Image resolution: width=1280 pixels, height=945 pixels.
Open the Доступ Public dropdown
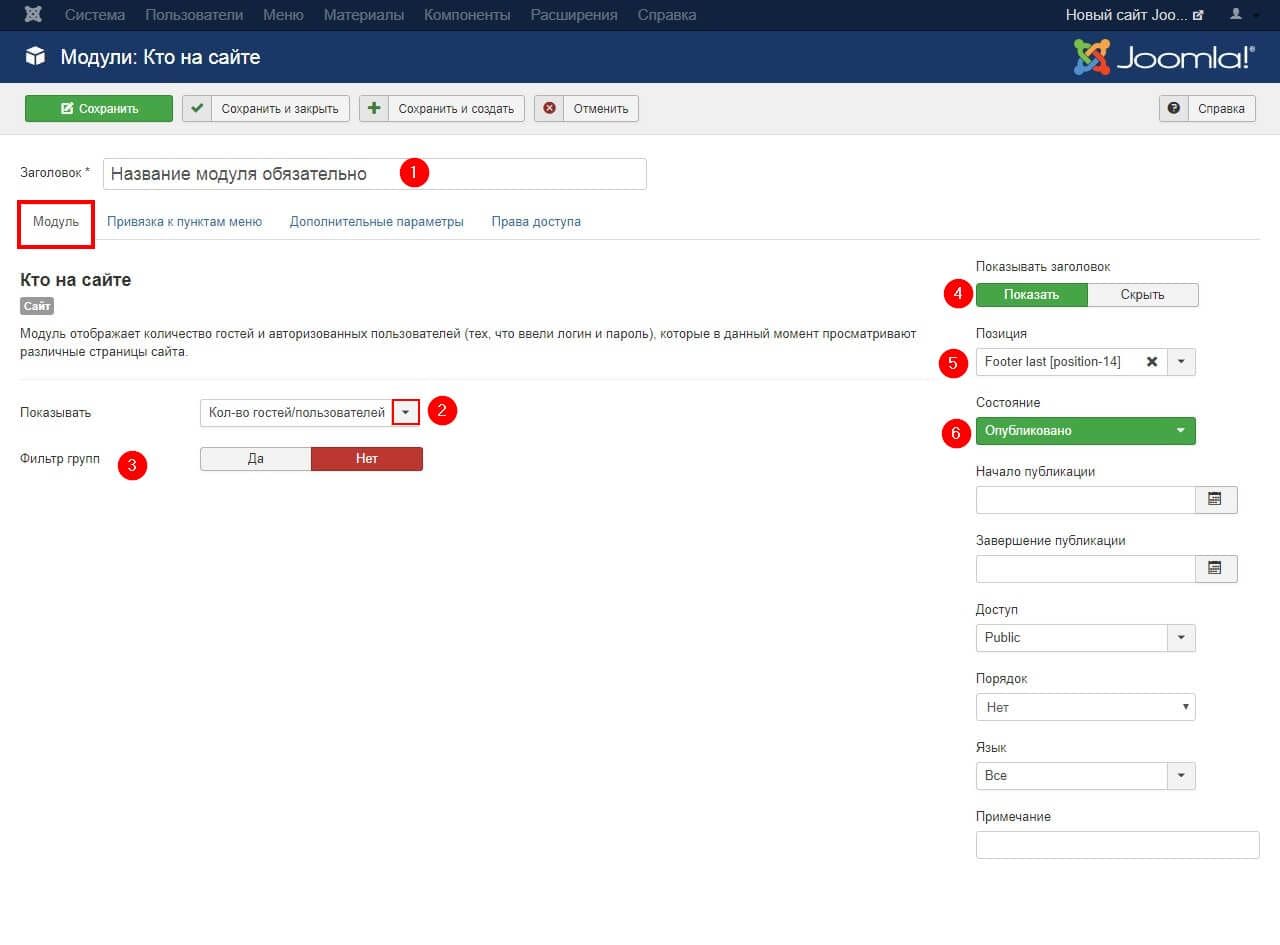tap(1180, 638)
